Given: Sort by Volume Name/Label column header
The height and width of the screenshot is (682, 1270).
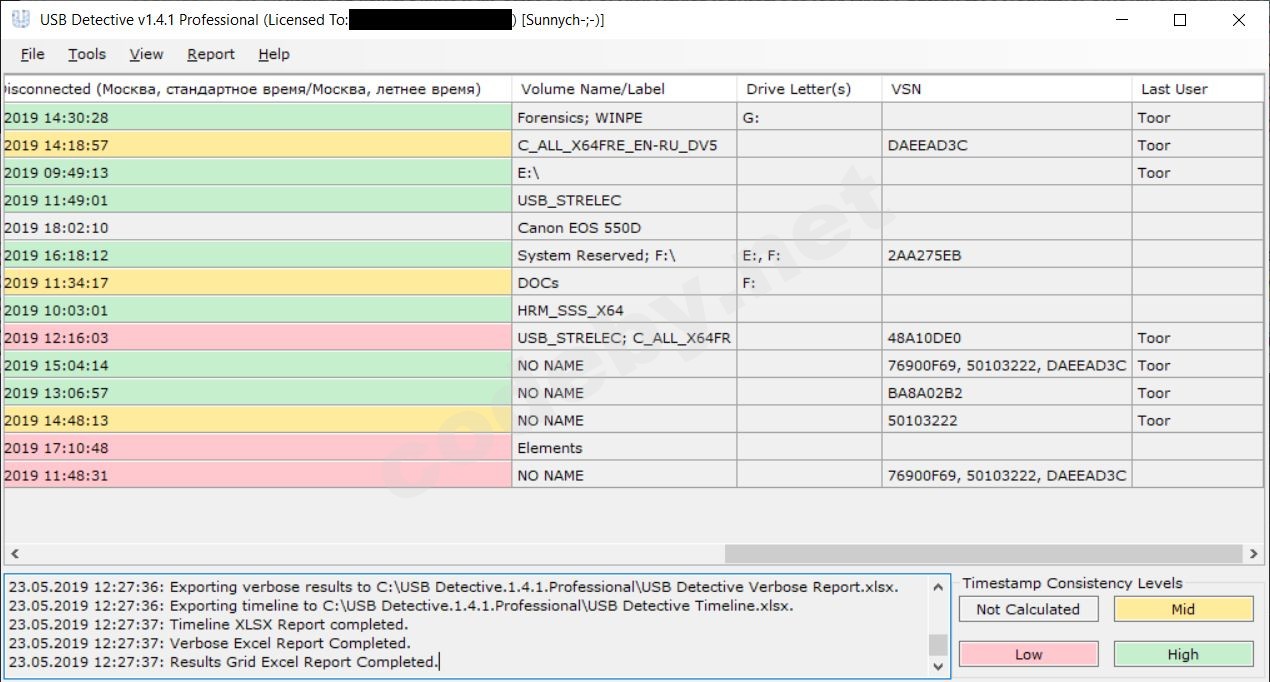Looking at the screenshot, I should point(624,89).
